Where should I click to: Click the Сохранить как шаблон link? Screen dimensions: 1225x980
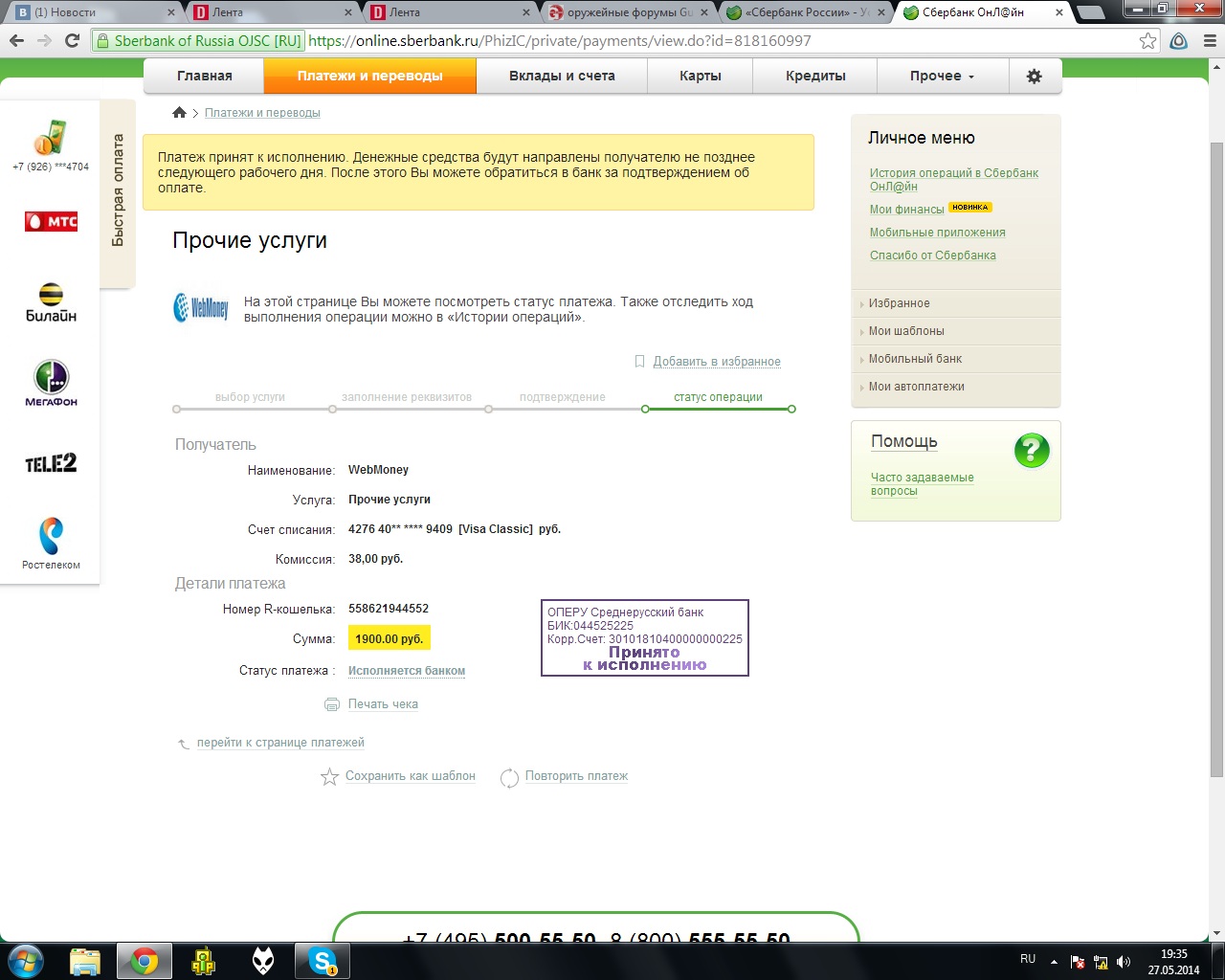411,776
